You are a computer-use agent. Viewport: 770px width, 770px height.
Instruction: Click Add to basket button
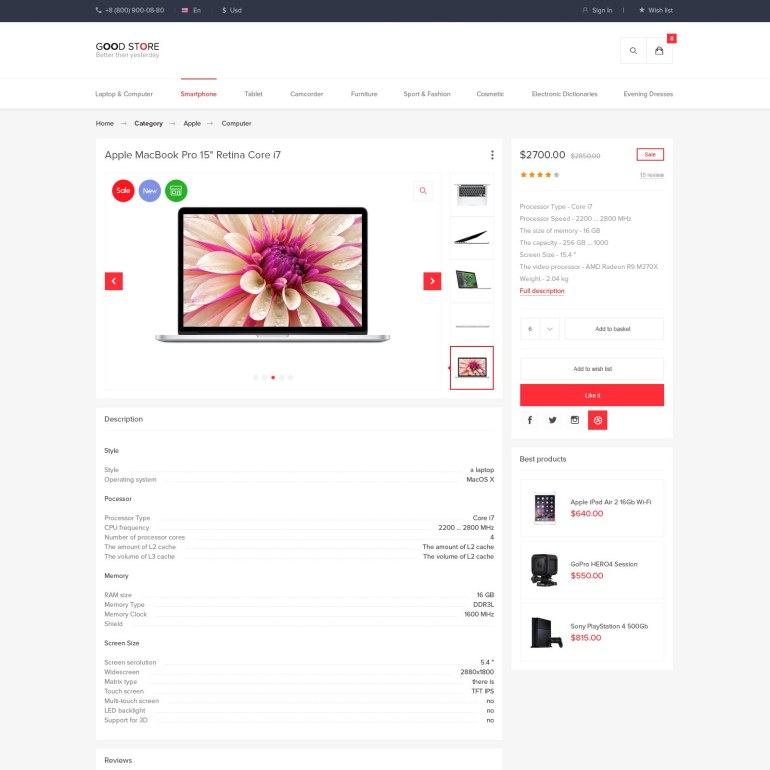coord(614,329)
